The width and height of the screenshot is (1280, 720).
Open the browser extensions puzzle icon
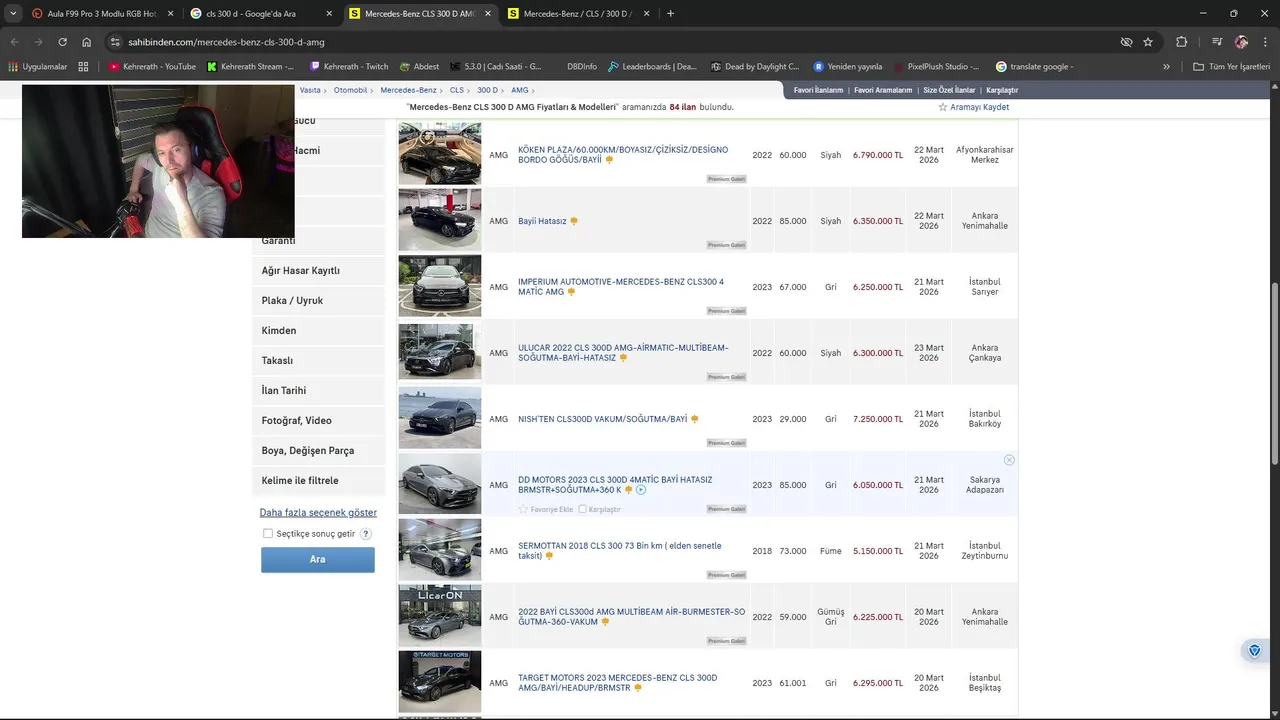(x=1182, y=42)
